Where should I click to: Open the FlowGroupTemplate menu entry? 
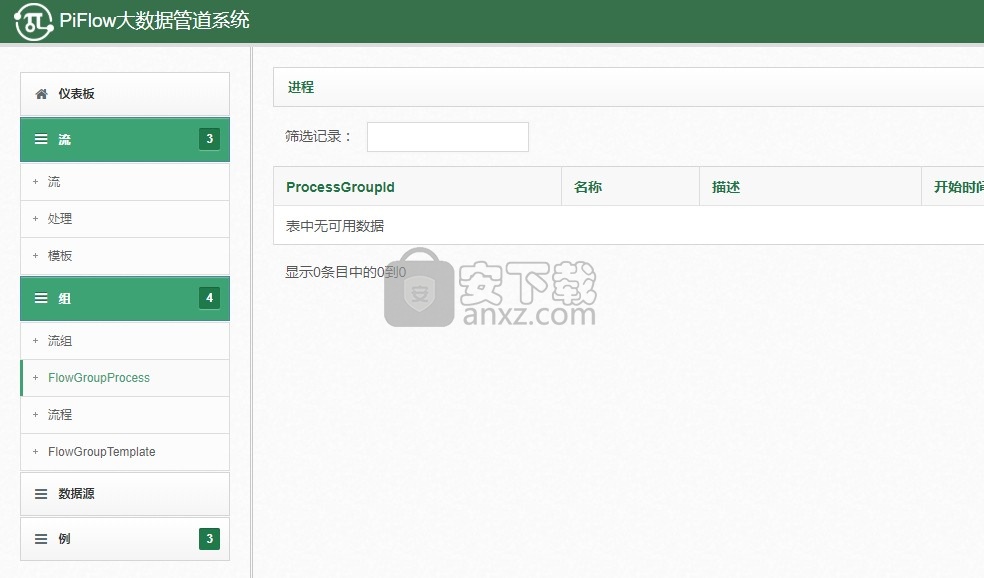(125, 452)
